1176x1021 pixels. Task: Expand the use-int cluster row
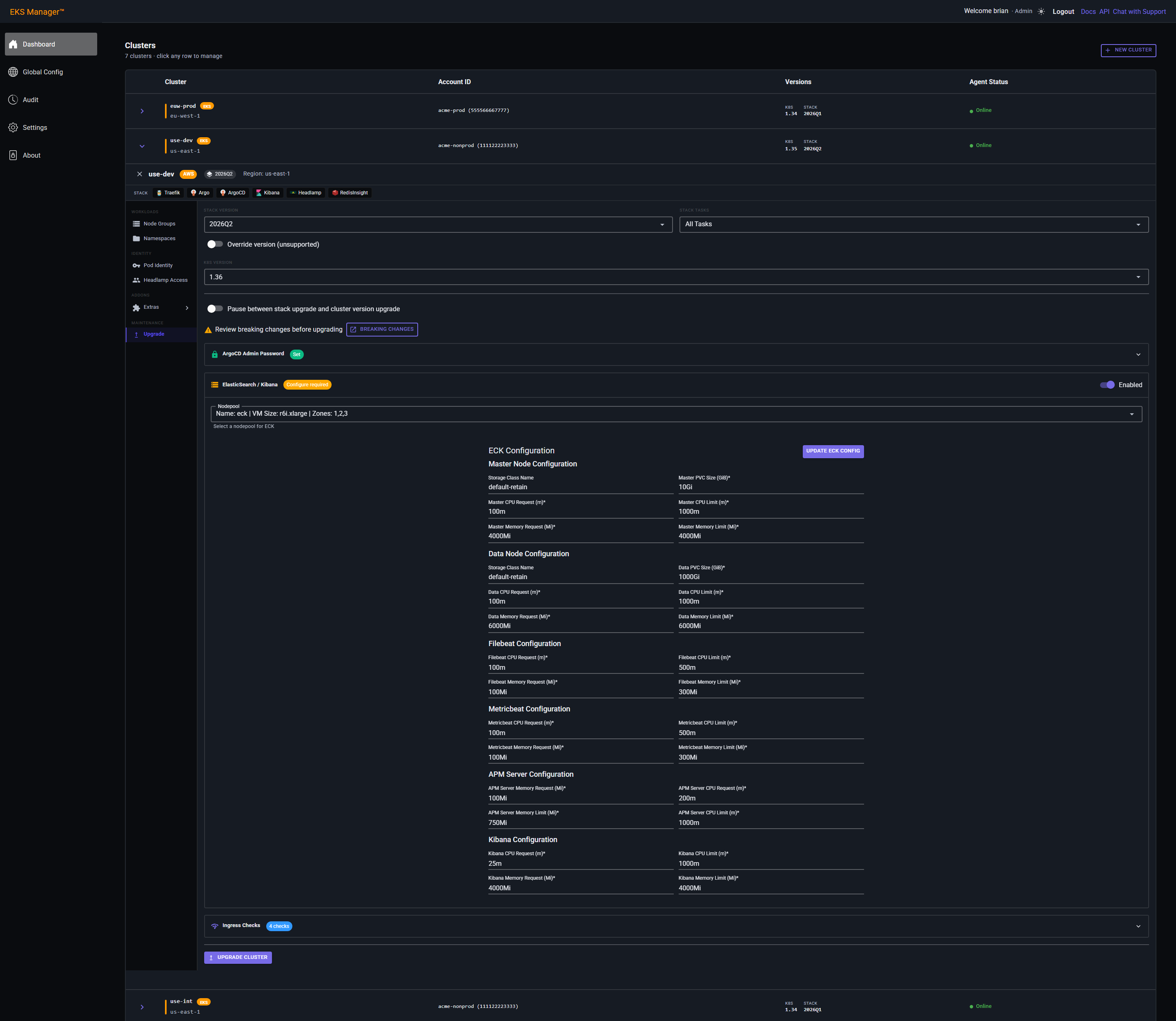tap(142, 1007)
